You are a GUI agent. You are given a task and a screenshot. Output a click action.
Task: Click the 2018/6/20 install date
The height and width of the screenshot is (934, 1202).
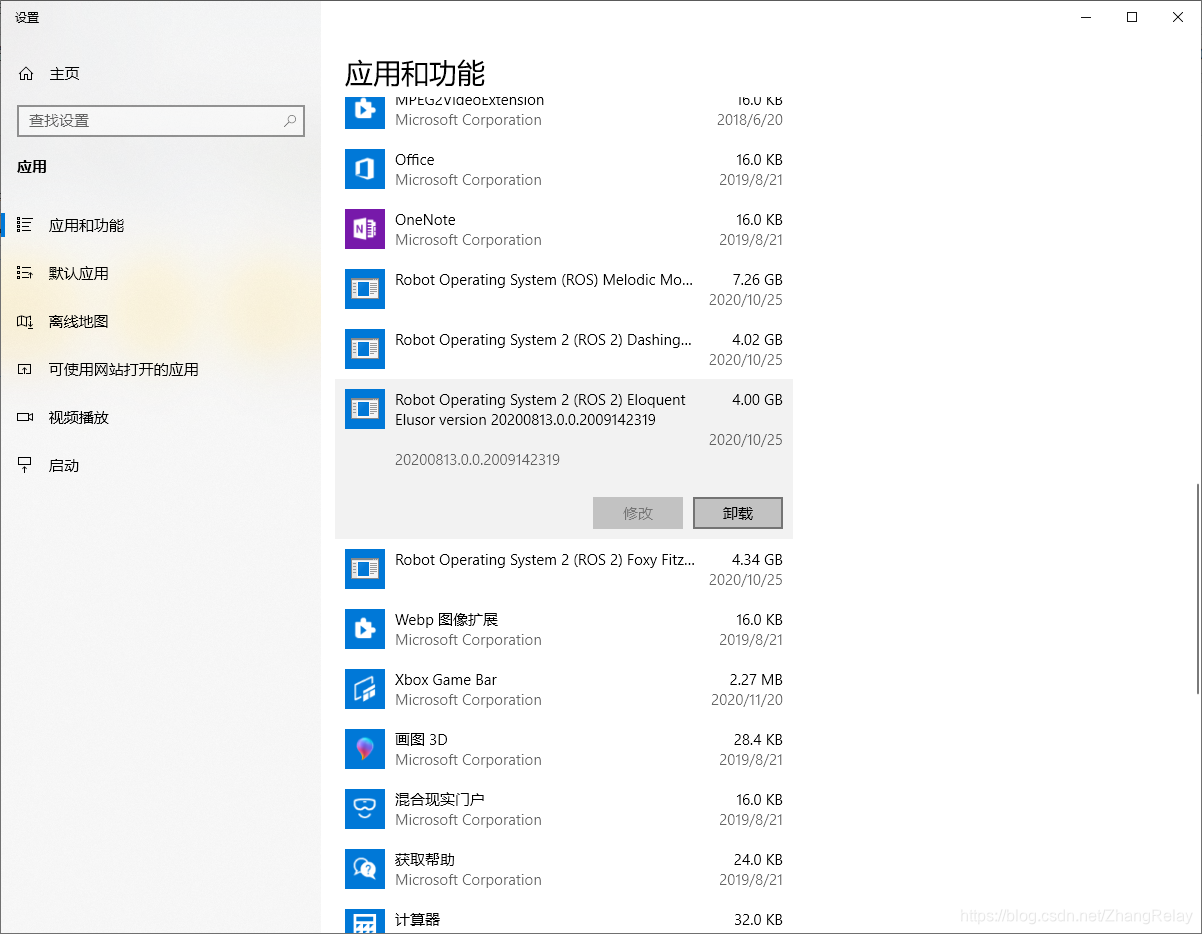click(749, 120)
